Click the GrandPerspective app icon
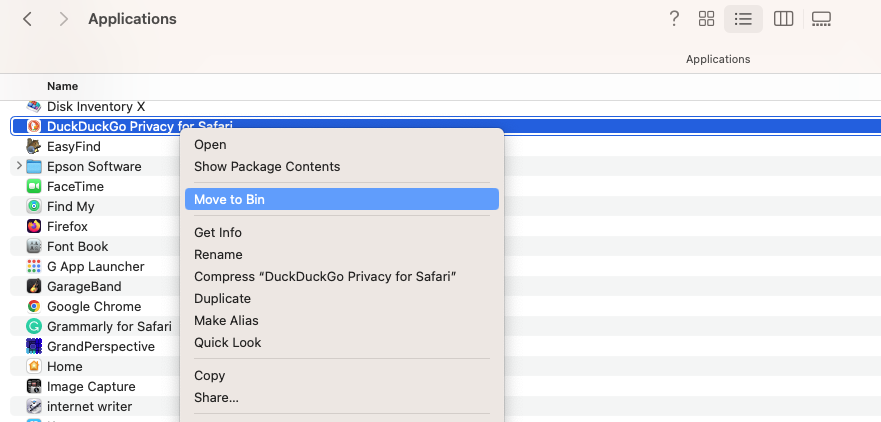881x422 pixels. [34, 346]
